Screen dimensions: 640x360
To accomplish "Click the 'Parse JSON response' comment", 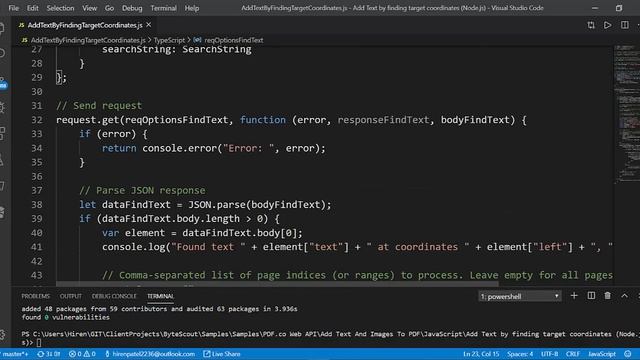I will 142,191.
